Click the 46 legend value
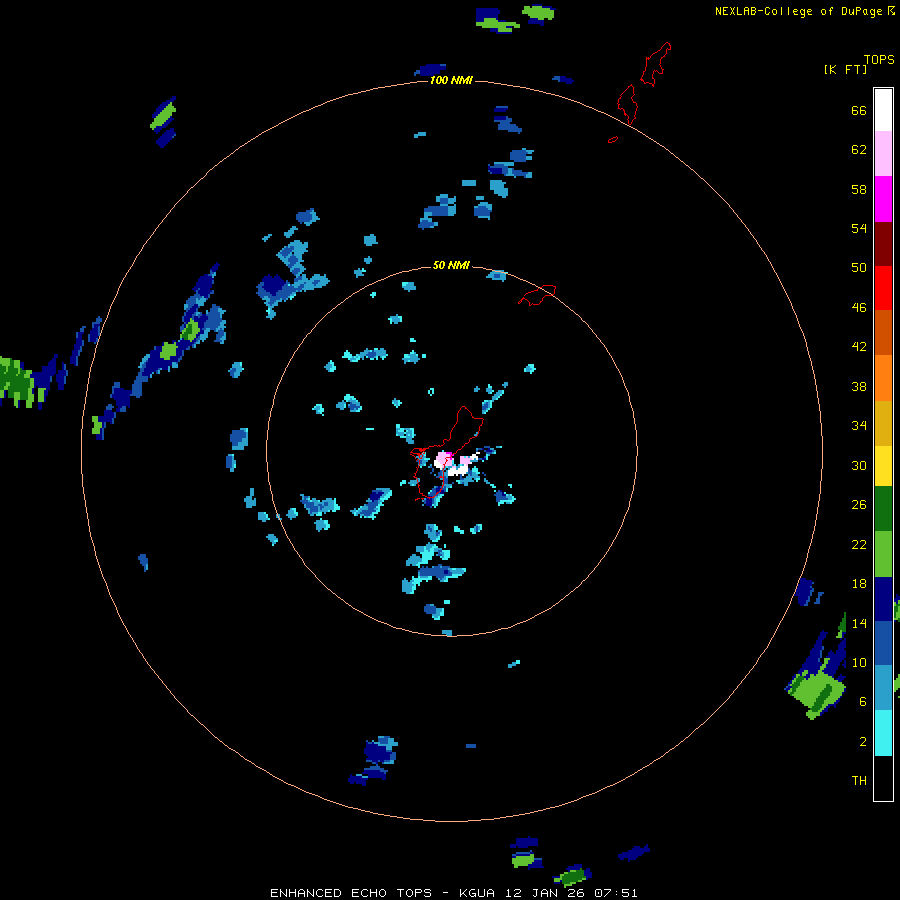 [859, 308]
